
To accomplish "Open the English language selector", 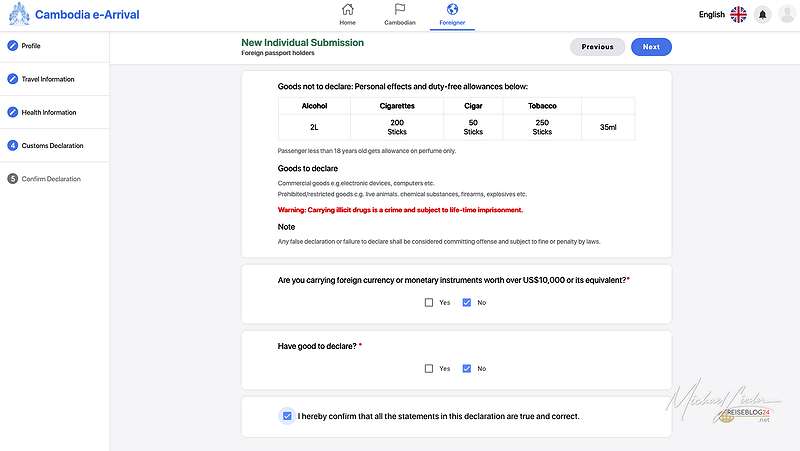I will (712, 15).
